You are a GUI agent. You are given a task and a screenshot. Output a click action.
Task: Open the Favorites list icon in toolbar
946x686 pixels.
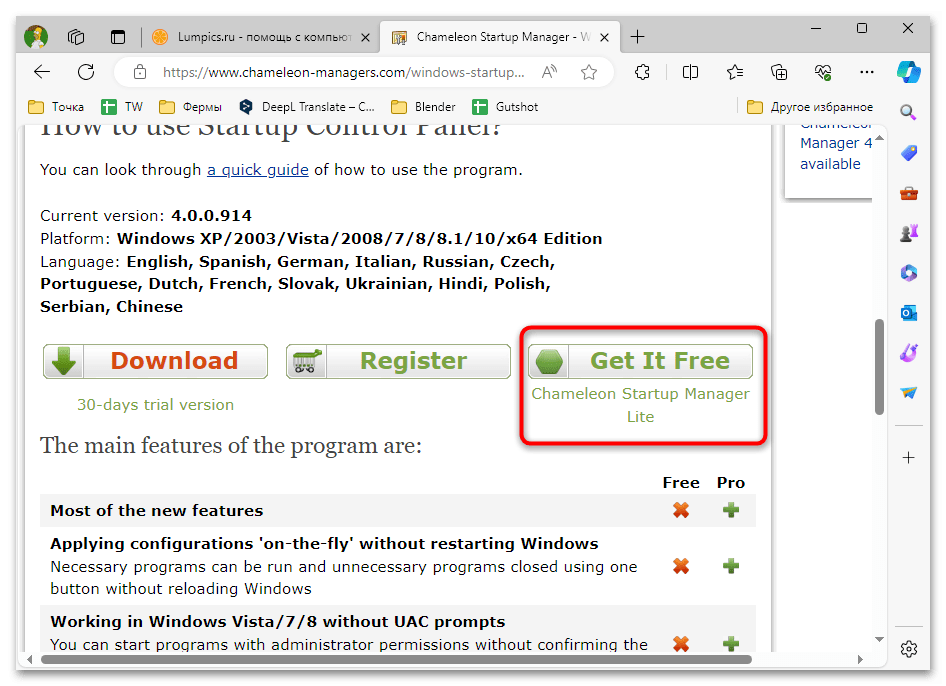click(735, 72)
